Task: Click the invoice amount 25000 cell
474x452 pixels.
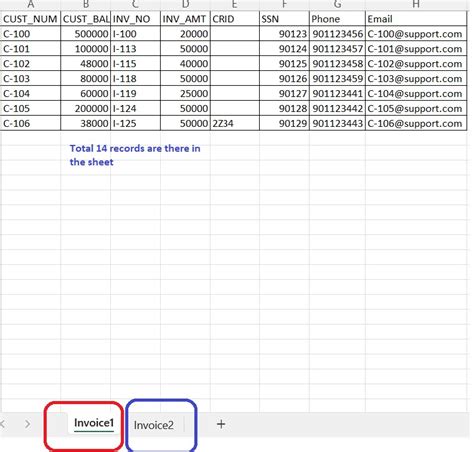Action: (185, 94)
